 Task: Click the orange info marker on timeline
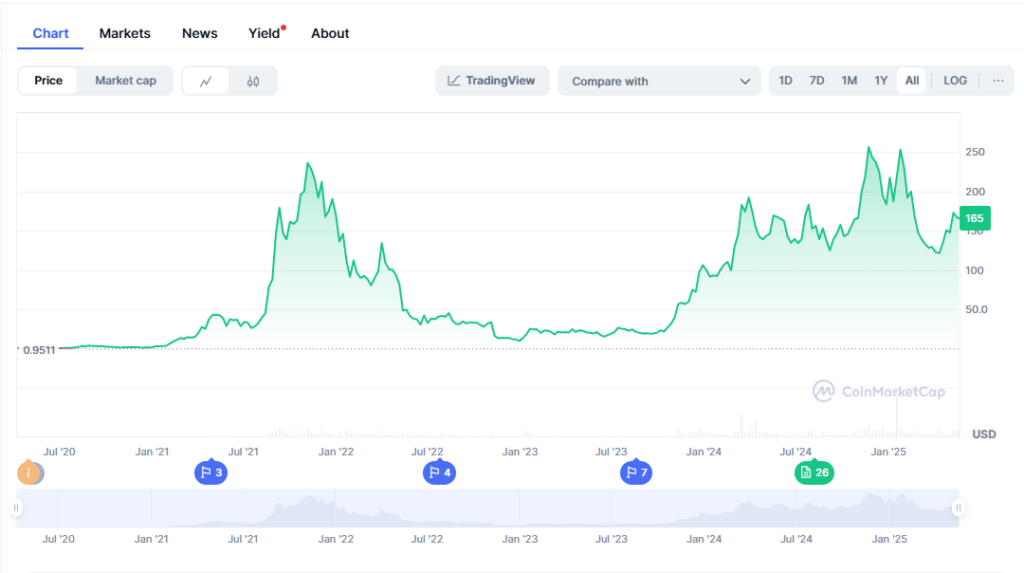[29, 472]
